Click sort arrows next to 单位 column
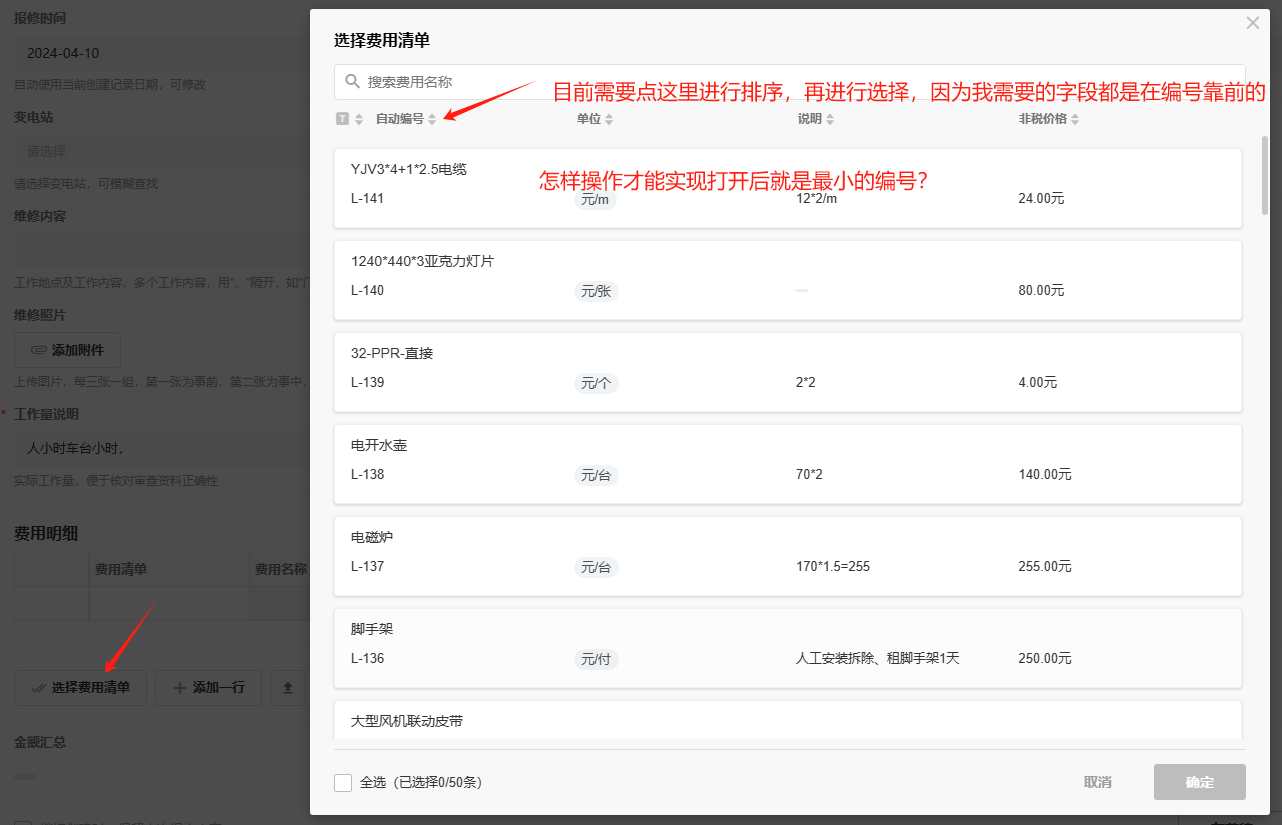Screen dimensions: 1282x825 pyautogui.click(x=609, y=120)
